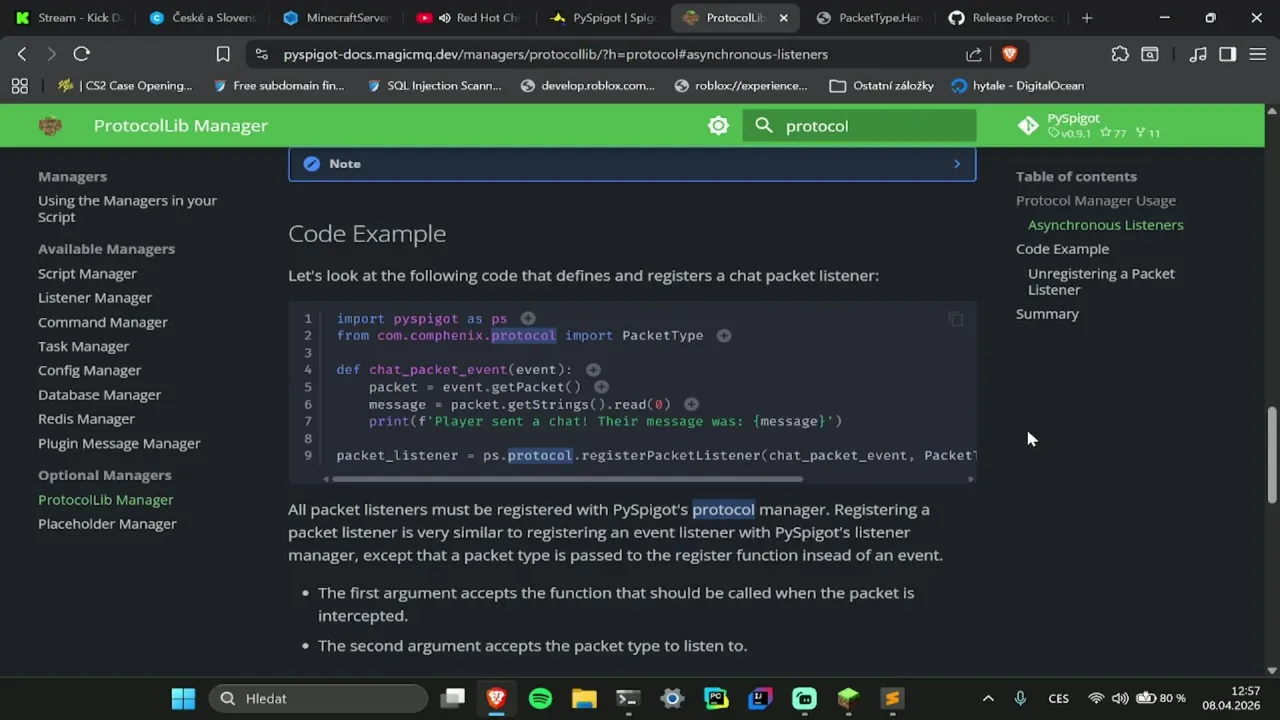The height and width of the screenshot is (720, 1280).
Task: Click the PySpigot site logo icon
Action: (50, 126)
